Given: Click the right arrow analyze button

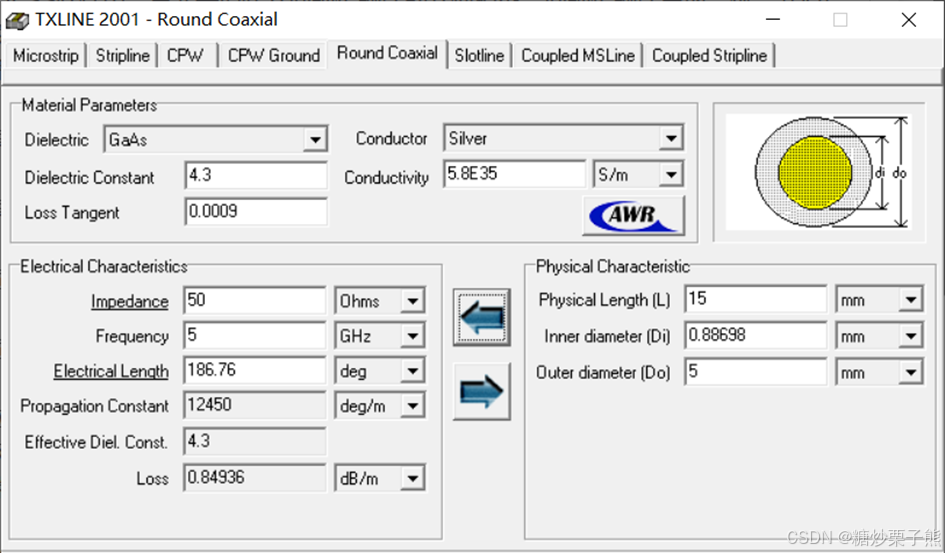Looking at the screenshot, I should point(482,392).
